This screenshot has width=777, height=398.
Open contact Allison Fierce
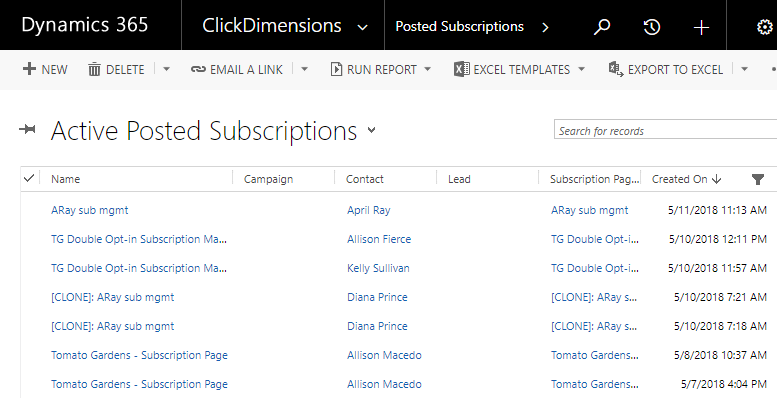(x=379, y=239)
